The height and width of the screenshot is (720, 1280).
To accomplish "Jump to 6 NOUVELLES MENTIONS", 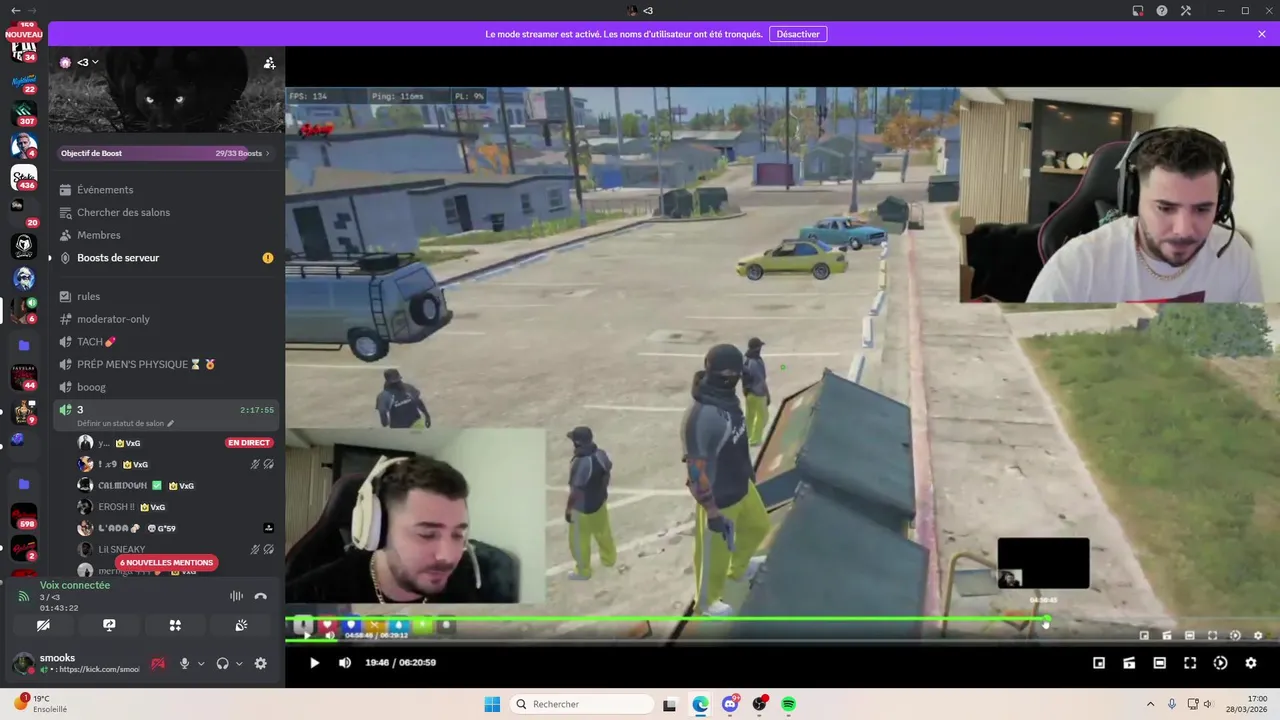I will pos(166,562).
